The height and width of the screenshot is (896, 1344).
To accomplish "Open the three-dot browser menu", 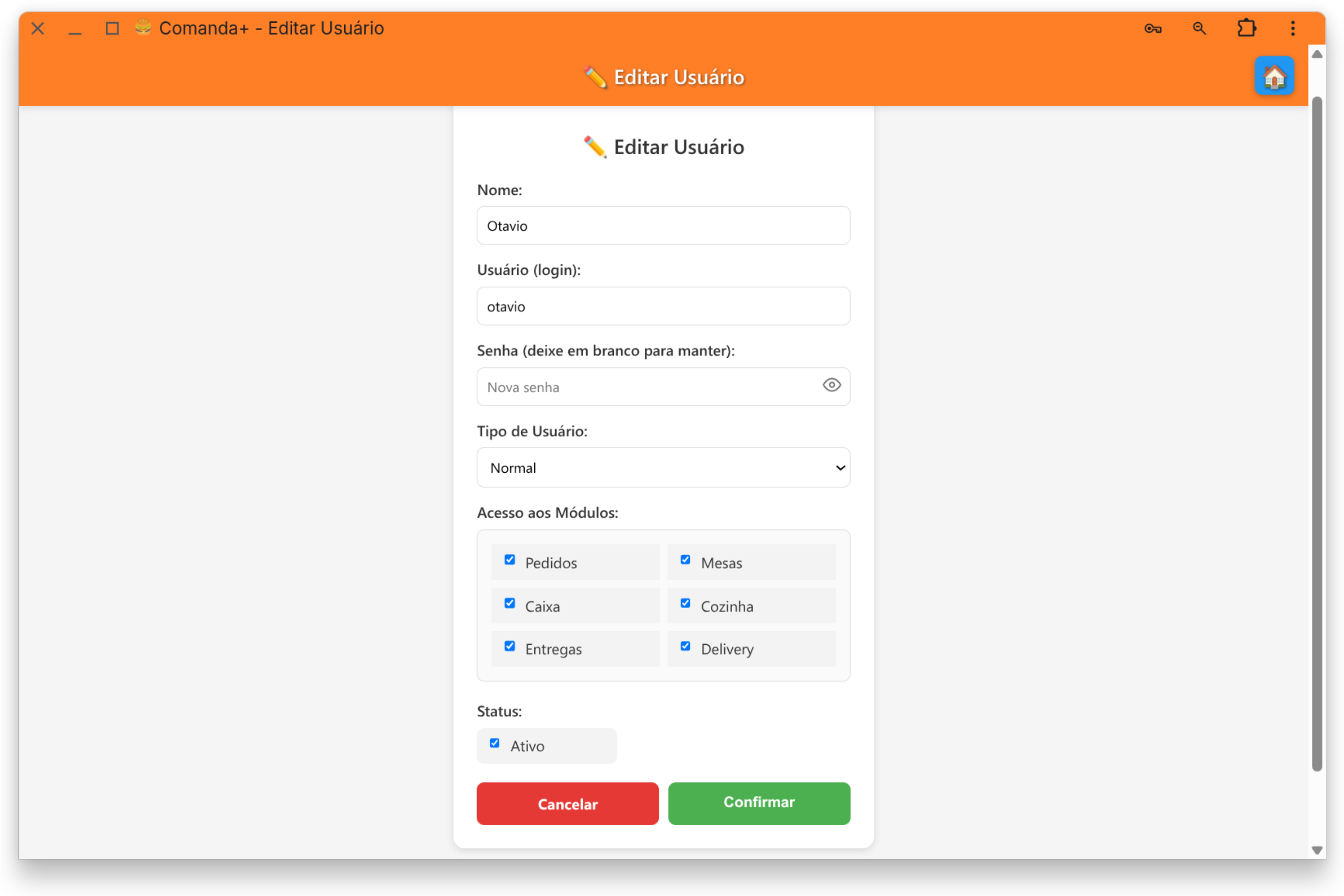I will (1293, 29).
